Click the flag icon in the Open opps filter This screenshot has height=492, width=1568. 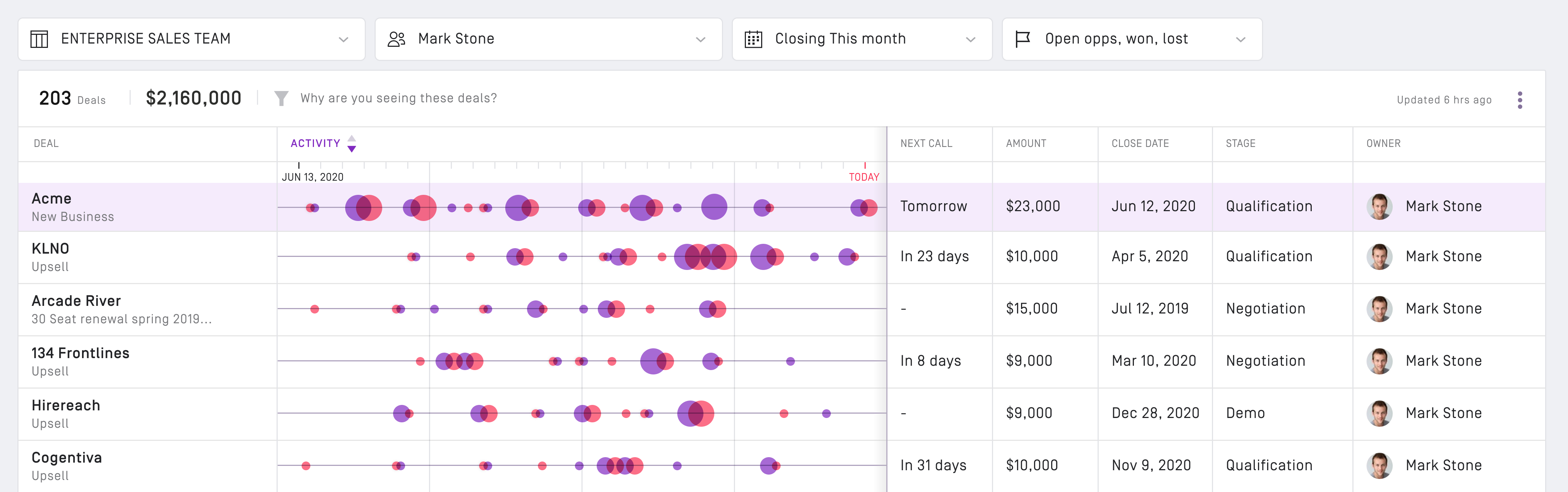(x=1022, y=39)
